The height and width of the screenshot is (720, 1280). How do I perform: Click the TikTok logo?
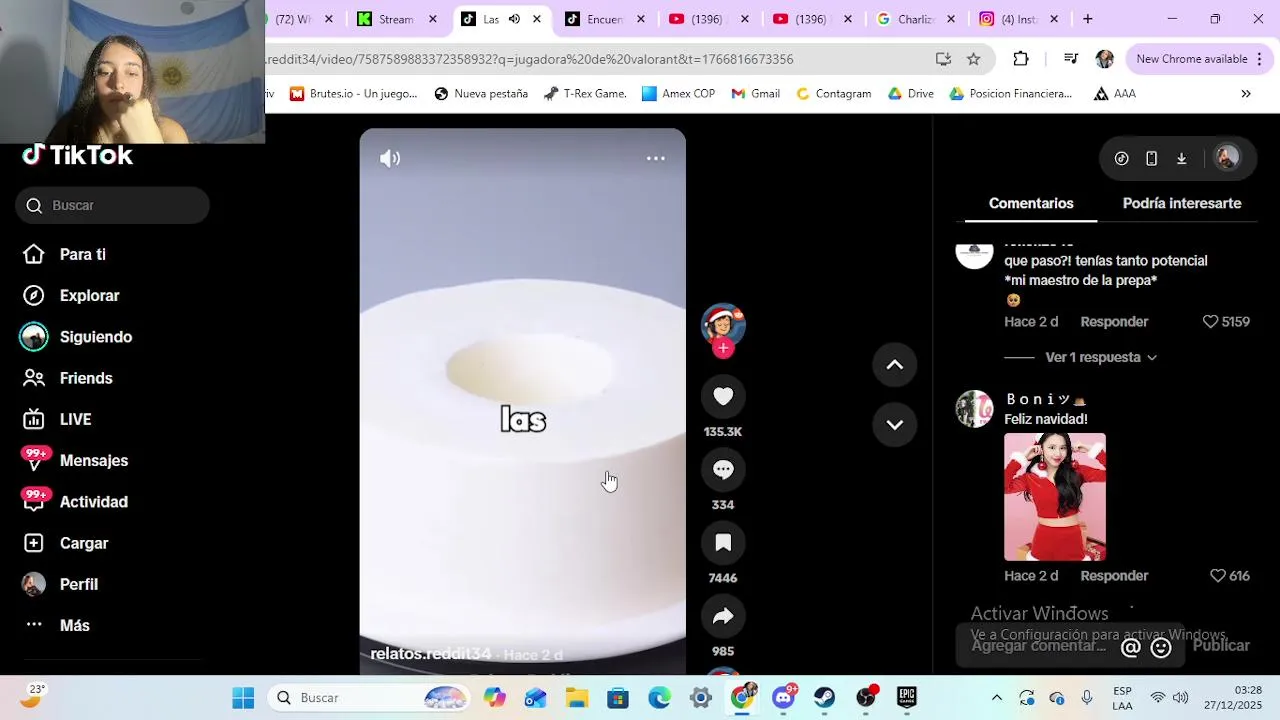point(78,155)
